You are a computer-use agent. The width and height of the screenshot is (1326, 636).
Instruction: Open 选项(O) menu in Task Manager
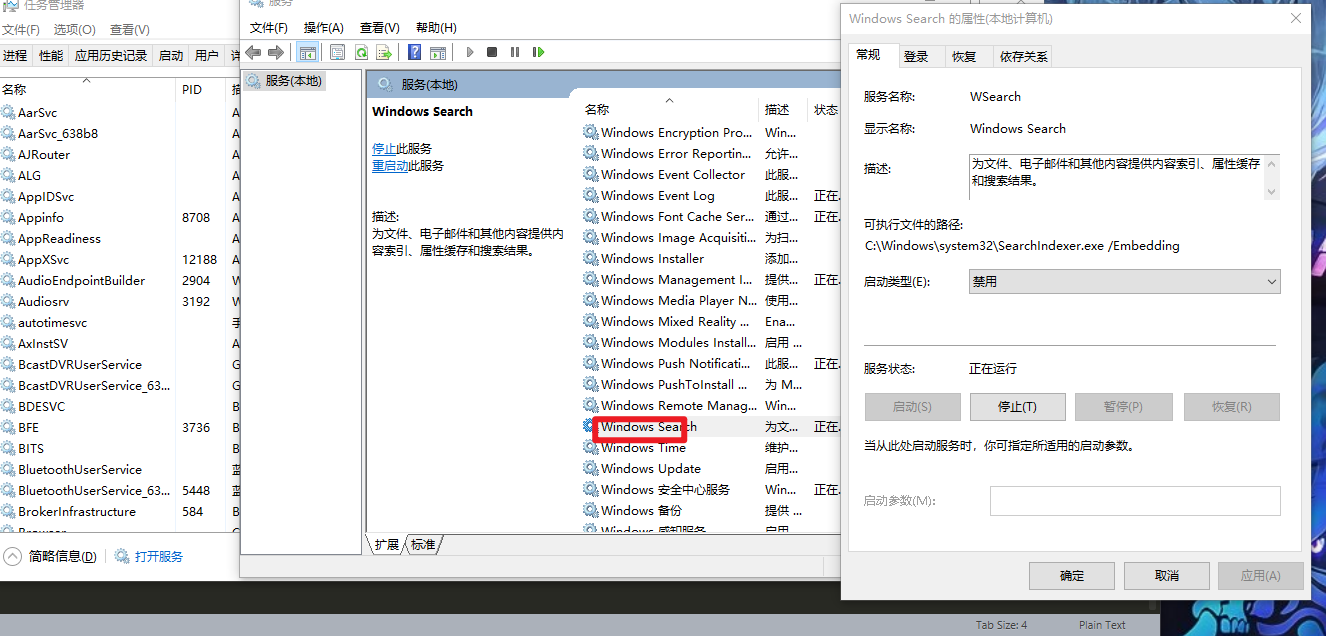coord(75,30)
